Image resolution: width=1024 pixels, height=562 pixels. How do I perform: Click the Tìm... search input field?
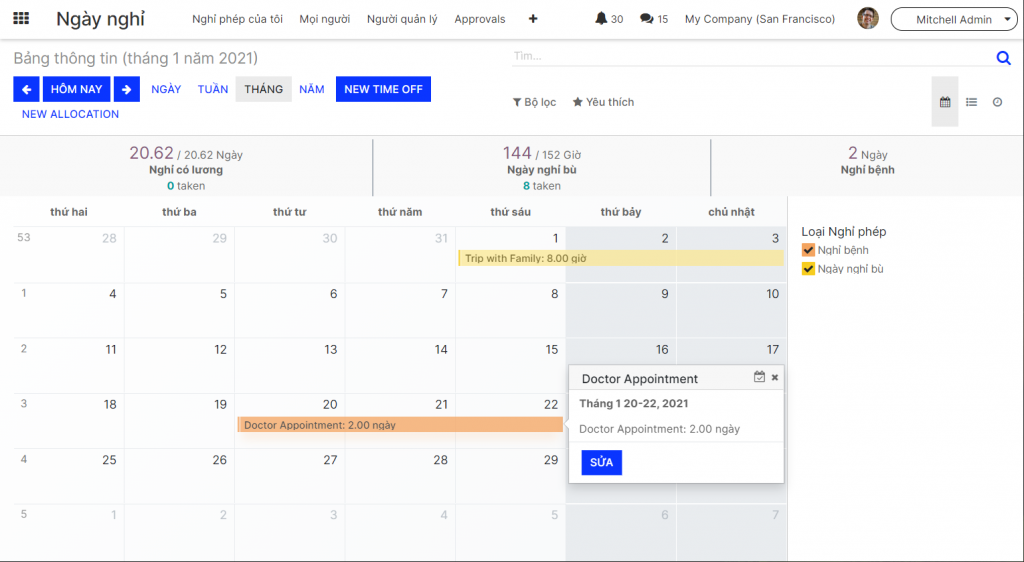click(751, 56)
